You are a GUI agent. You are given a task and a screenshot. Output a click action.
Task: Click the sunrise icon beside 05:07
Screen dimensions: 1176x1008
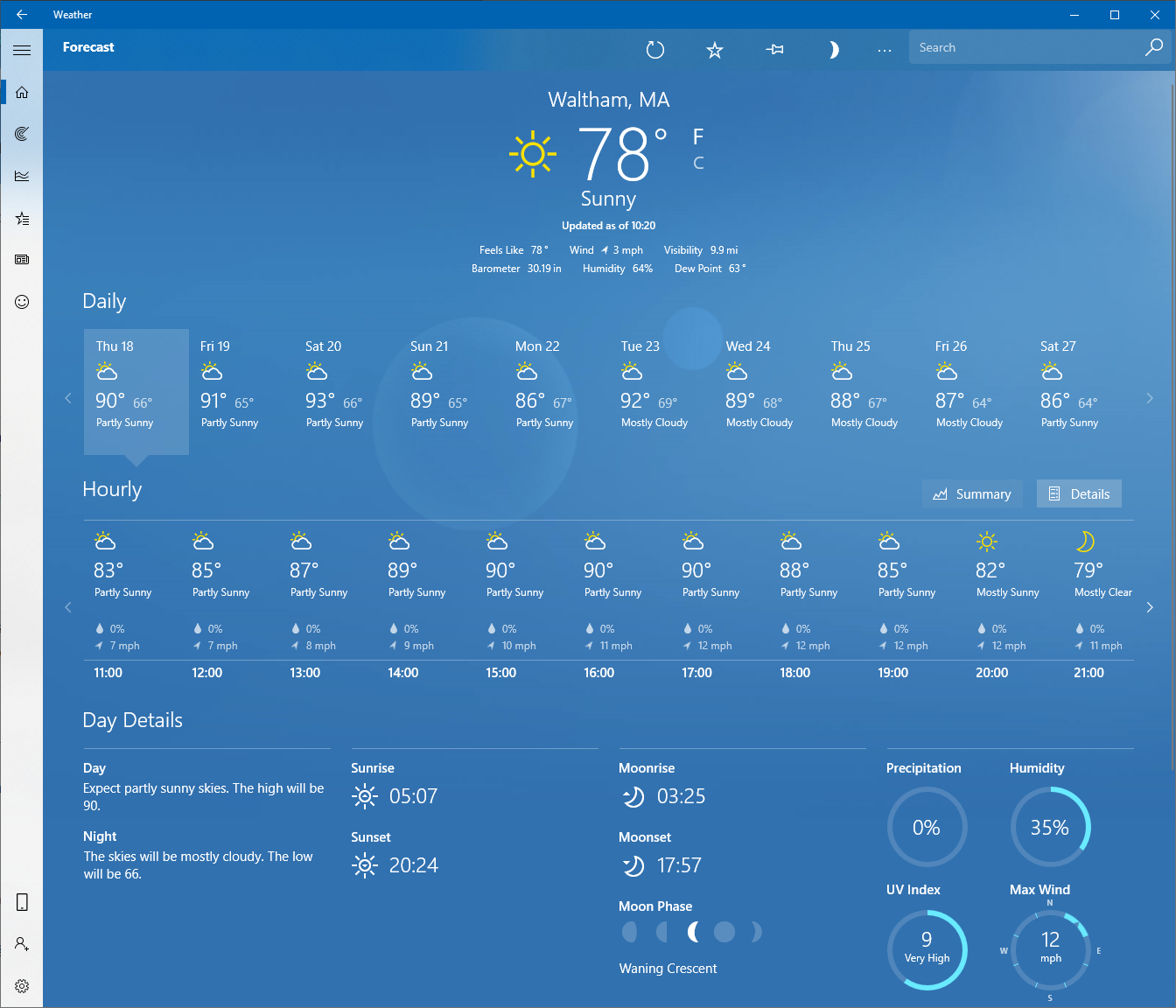click(x=365, y=796)
